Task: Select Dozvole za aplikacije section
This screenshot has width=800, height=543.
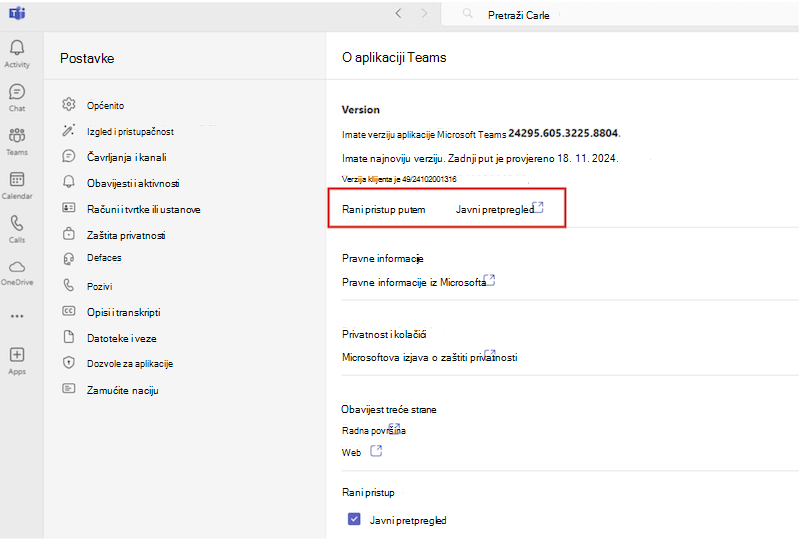Action: [x=130, y=364]
